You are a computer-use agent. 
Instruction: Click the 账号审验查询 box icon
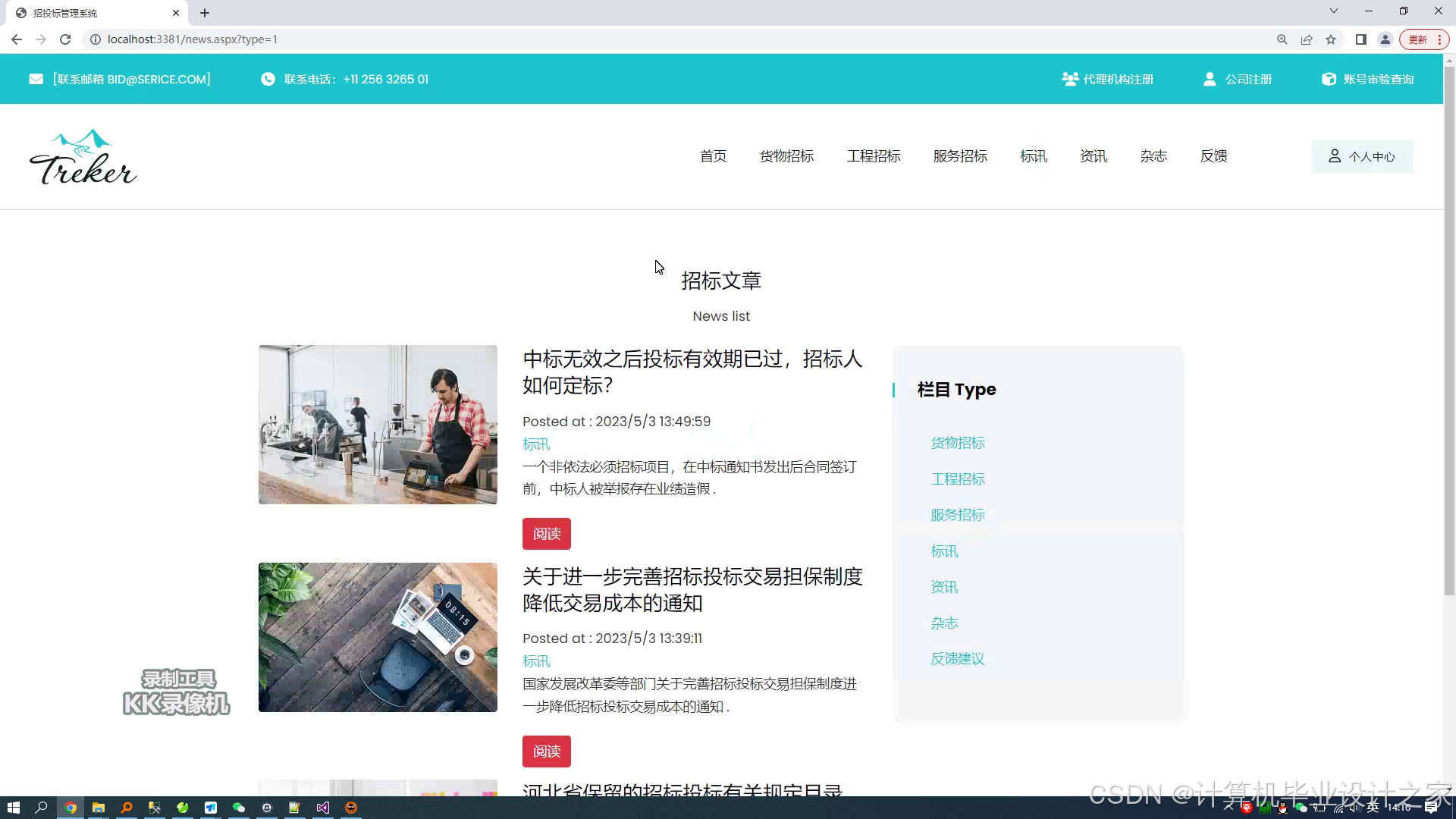point(1329,79)
